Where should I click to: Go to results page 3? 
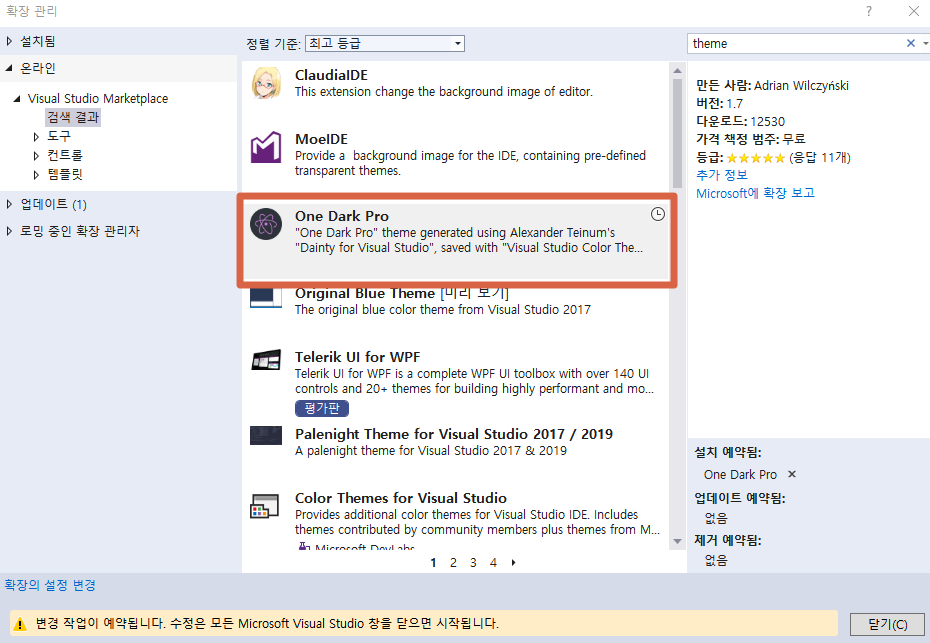(x=473, y=562)
